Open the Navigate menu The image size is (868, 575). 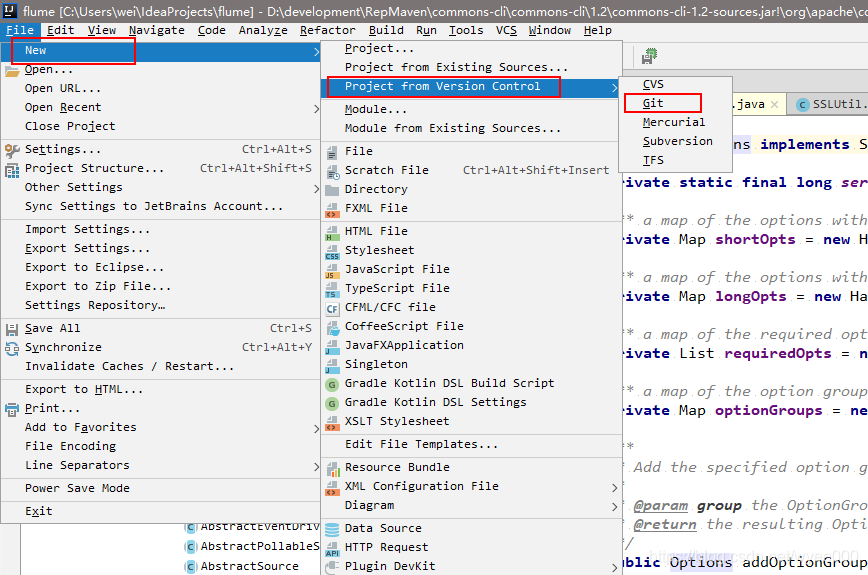[x=157, y=30]
